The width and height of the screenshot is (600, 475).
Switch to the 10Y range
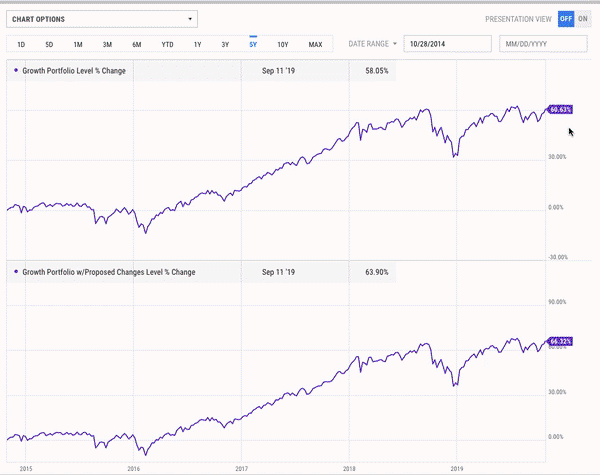(283, 44)
